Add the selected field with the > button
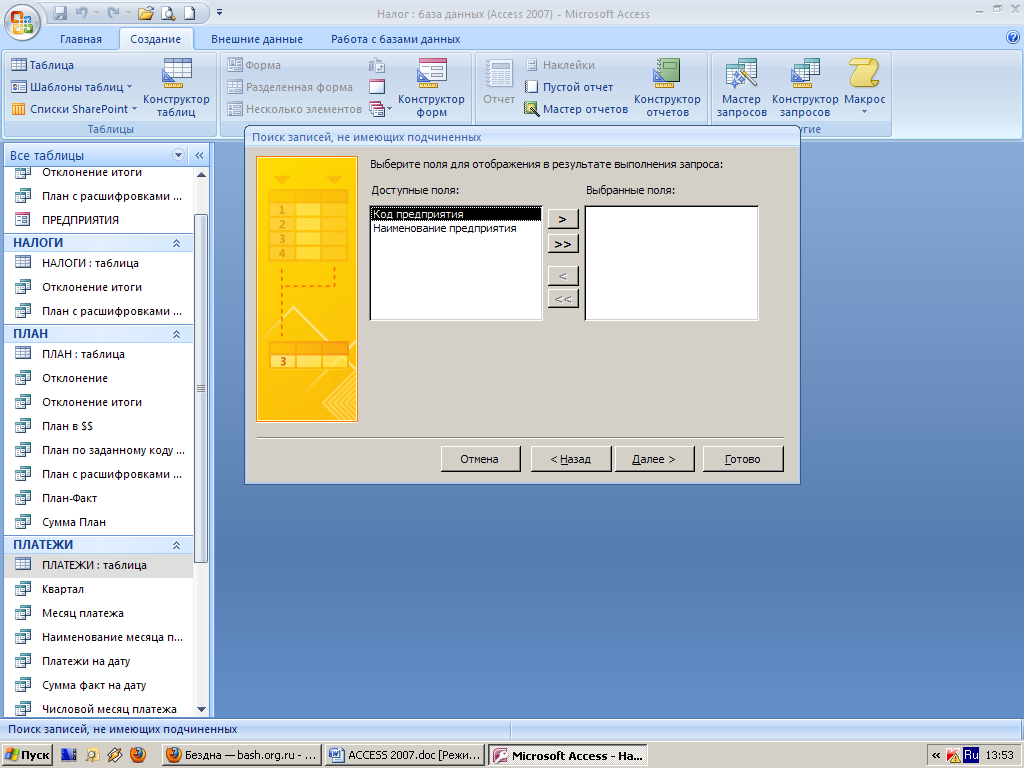The image size is (1024, 768). pos(563,219)
